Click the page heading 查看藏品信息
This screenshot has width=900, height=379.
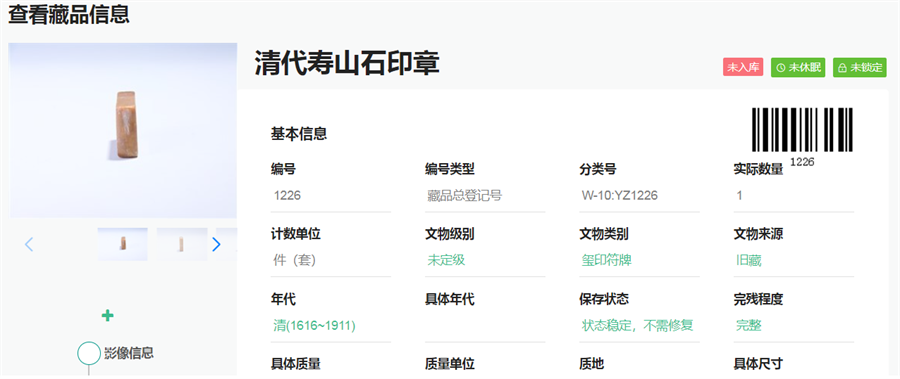tap(68, 14)
